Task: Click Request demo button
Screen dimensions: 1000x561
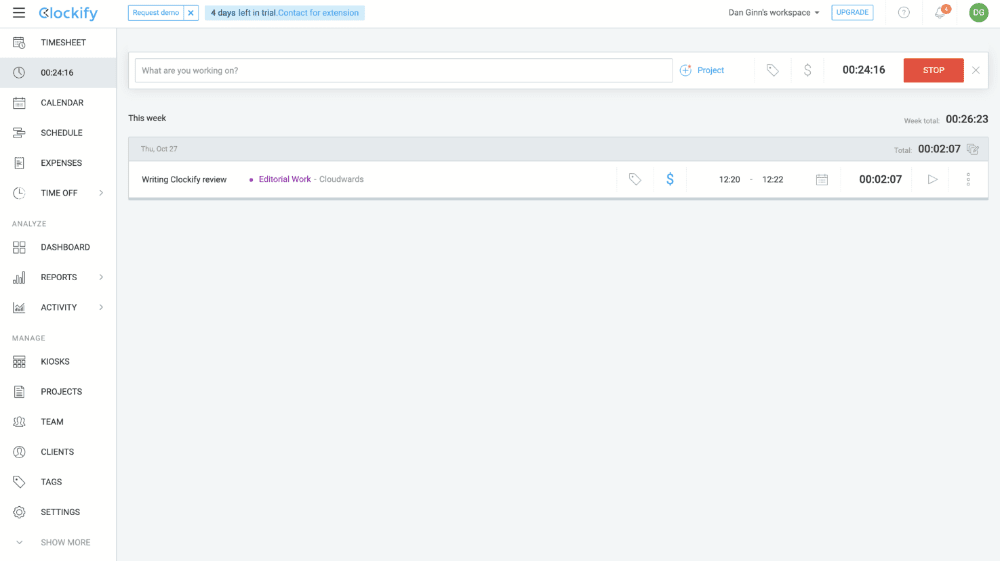Action: (x=156, y=13)
